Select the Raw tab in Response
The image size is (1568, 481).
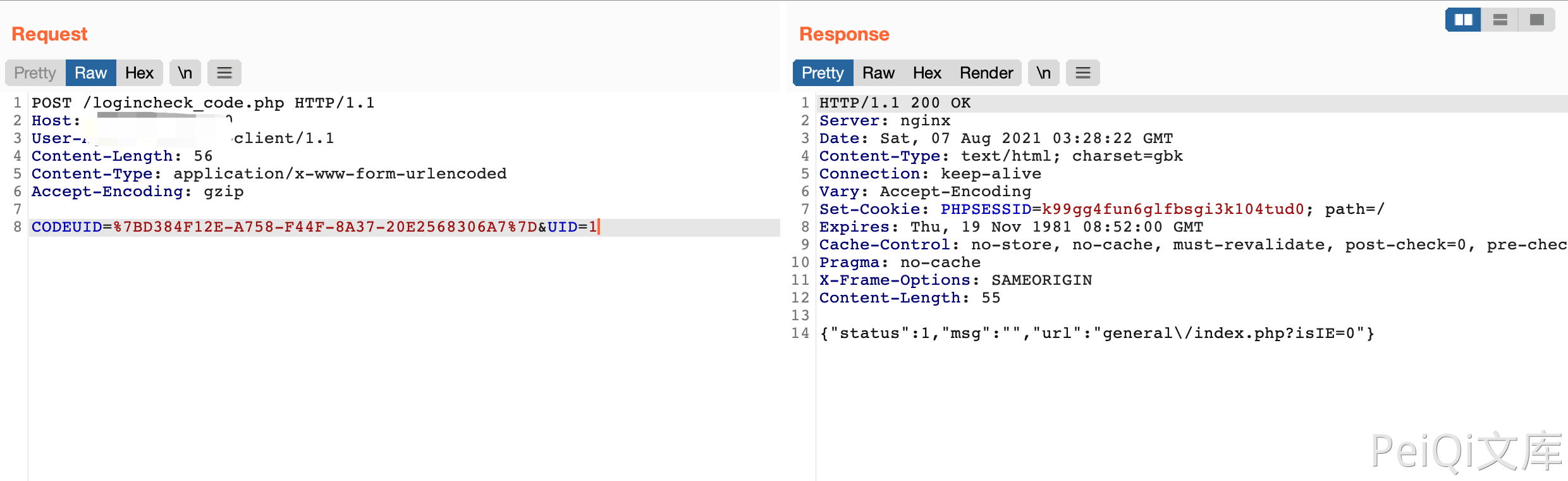coord(879,73)
